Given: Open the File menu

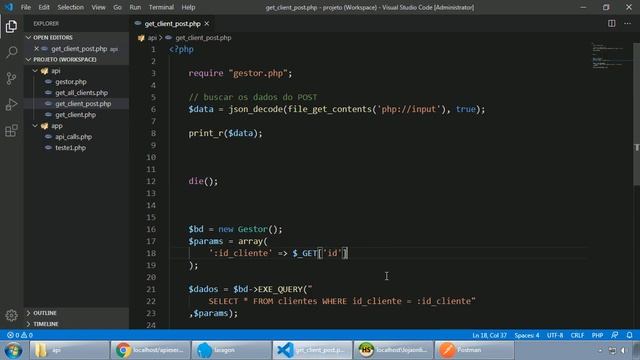Looking at the screenshot, I should point(26,7).
